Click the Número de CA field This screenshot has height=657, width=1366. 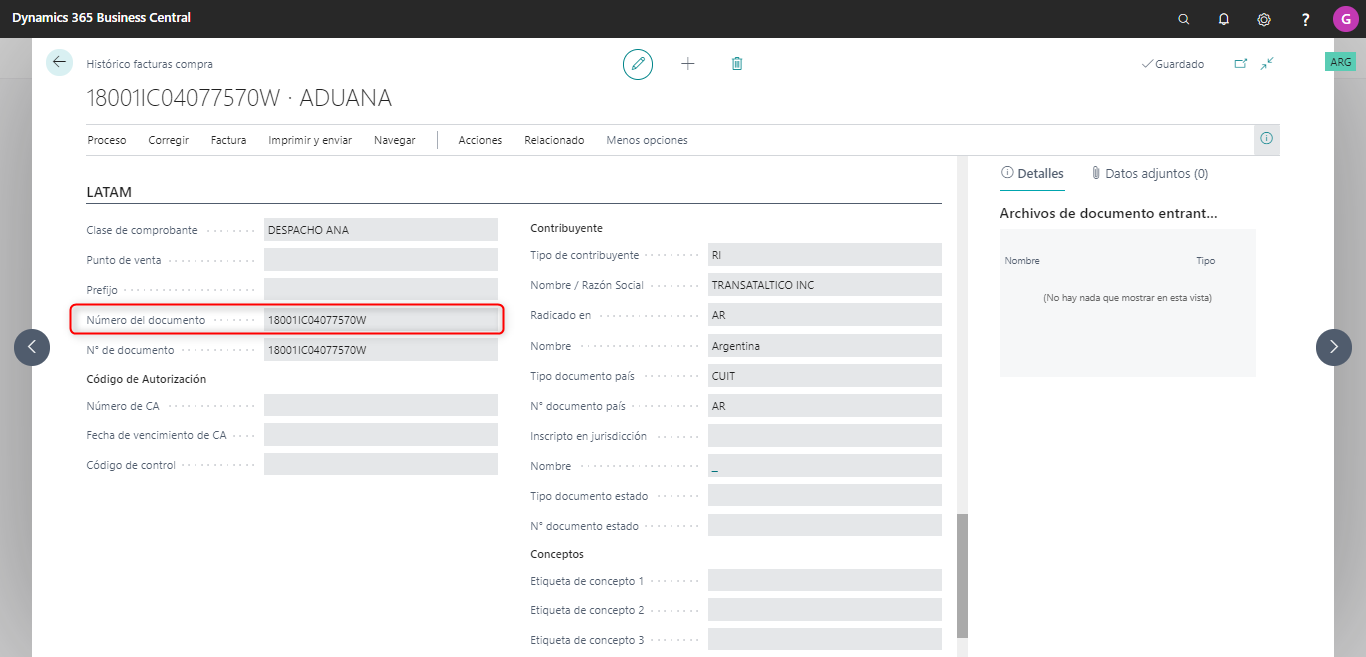(381, 405)
